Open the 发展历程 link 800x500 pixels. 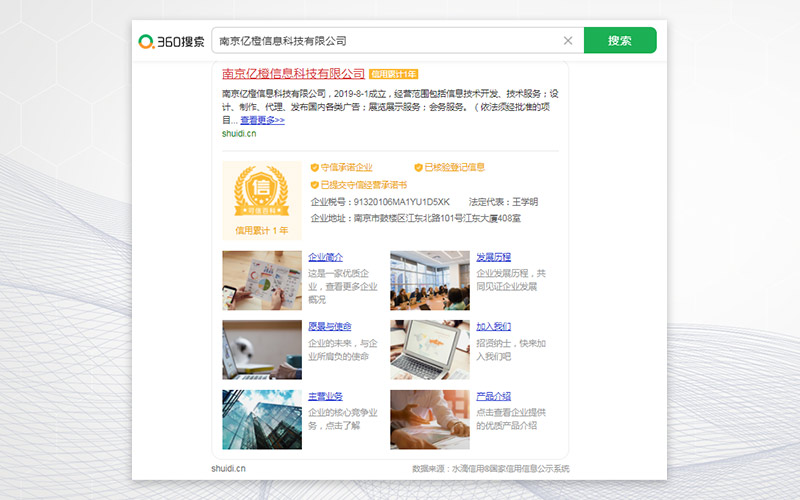coord(493,257)
